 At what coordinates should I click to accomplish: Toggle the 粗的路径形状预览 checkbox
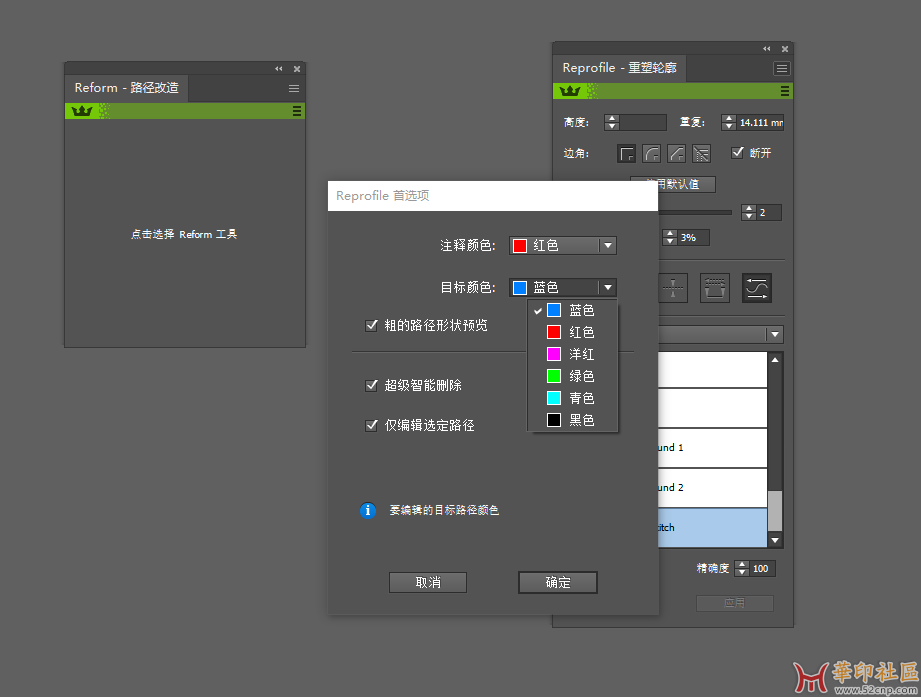[x=371, y=325]
